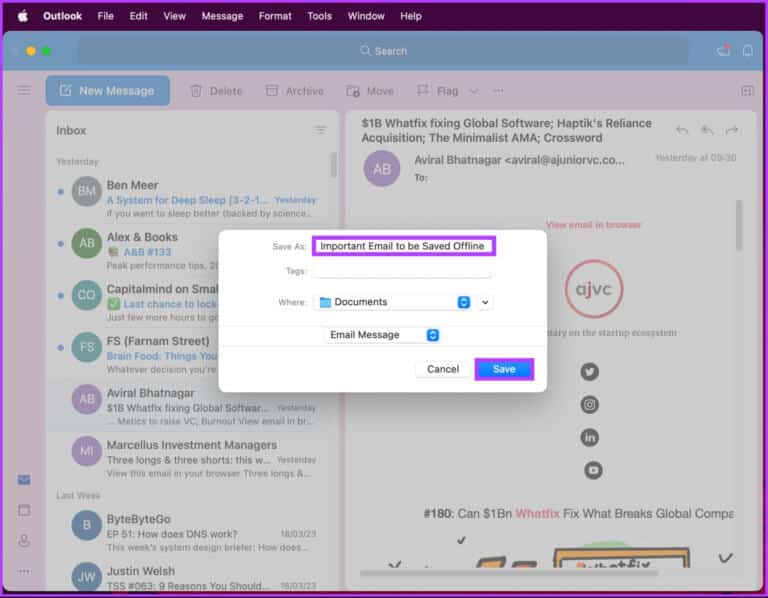The height and width of the screenshot is (598, 768).
Task: Click the View email in browser link
Action: pos(593,225)
